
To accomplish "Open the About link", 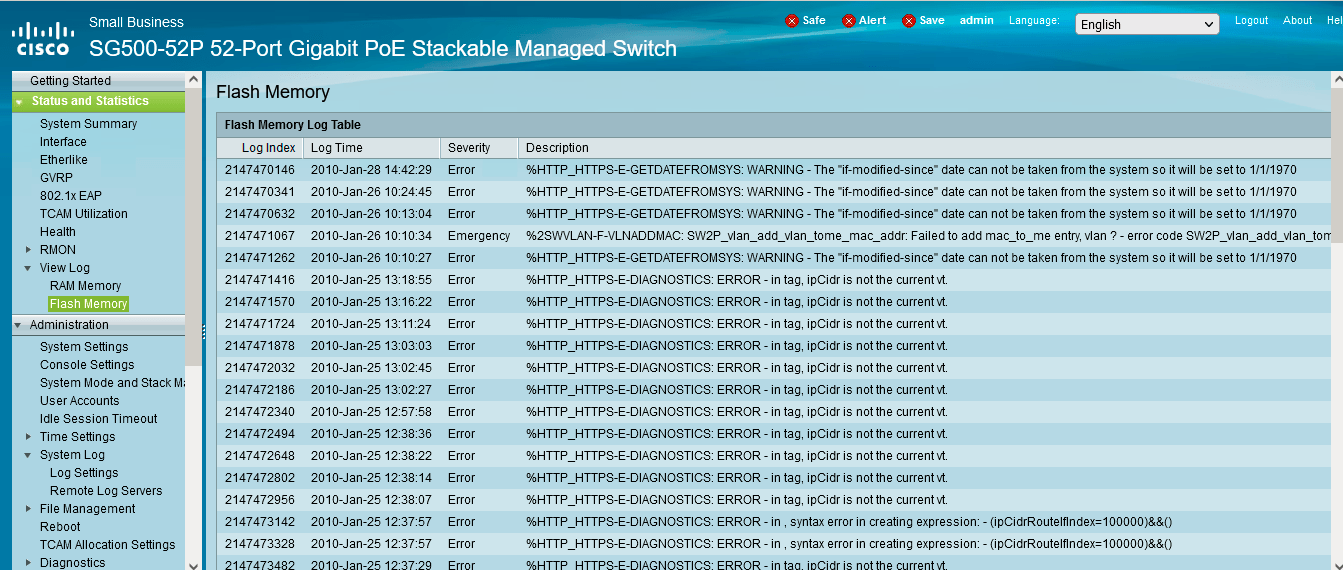I will tap(1297, 20).
